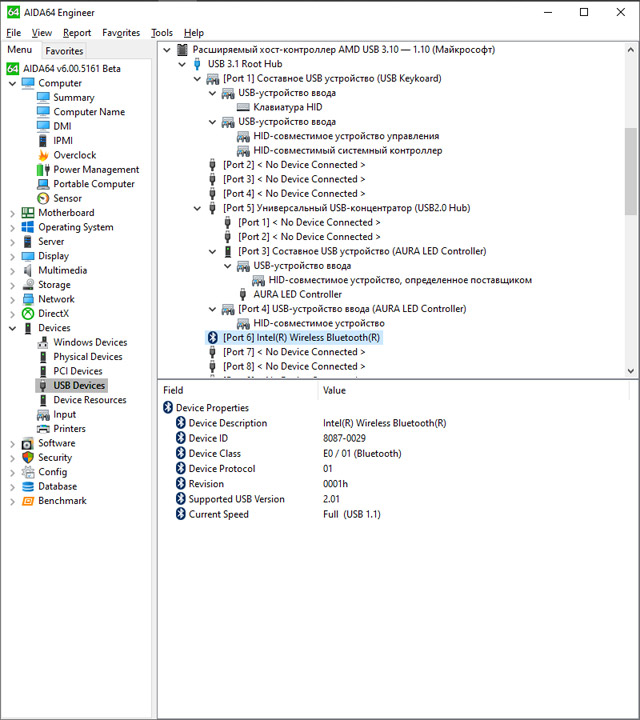Select the DirectX Xbox icon
Viewport: 640px width, 720px height.
click(x=28, y=313)
